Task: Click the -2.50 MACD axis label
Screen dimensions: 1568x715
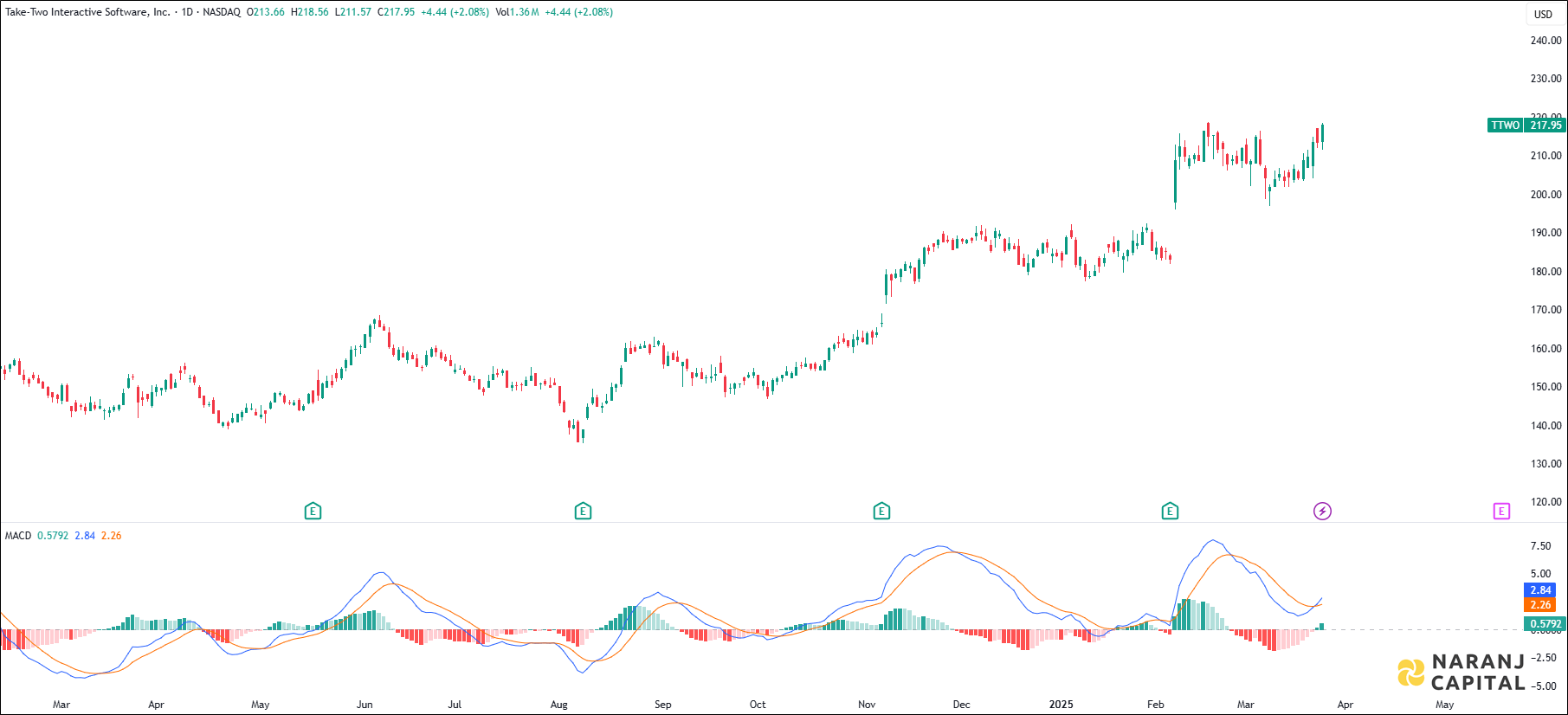Action: (x=1543, y=658)
